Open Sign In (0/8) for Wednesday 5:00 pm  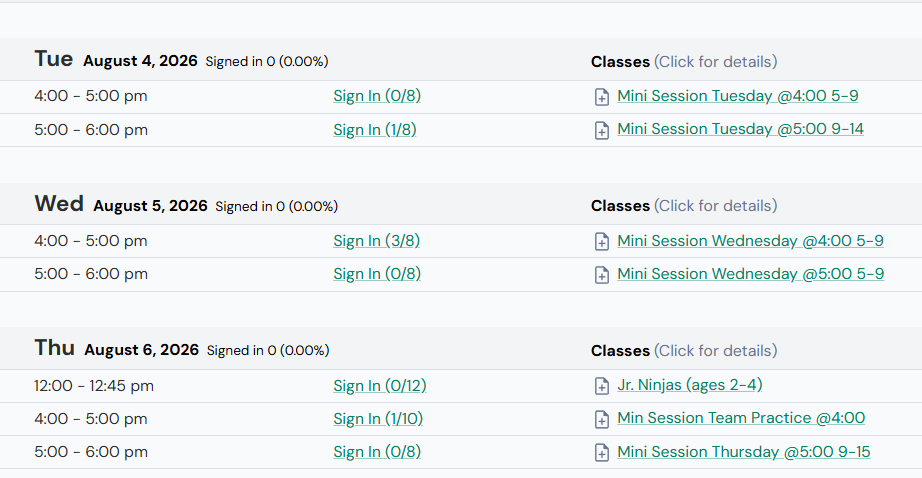pos(377,274)
